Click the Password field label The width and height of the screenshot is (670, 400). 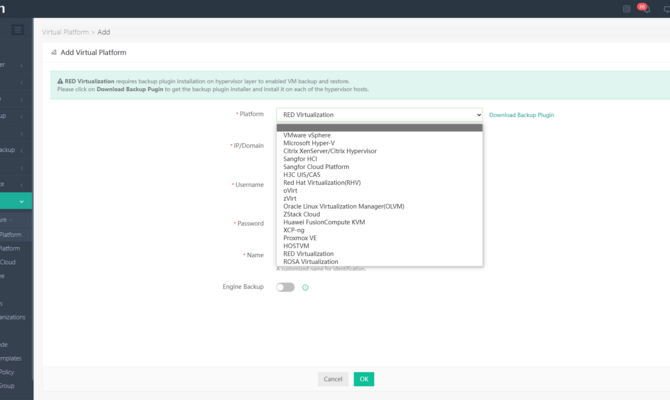coord(250,224)
